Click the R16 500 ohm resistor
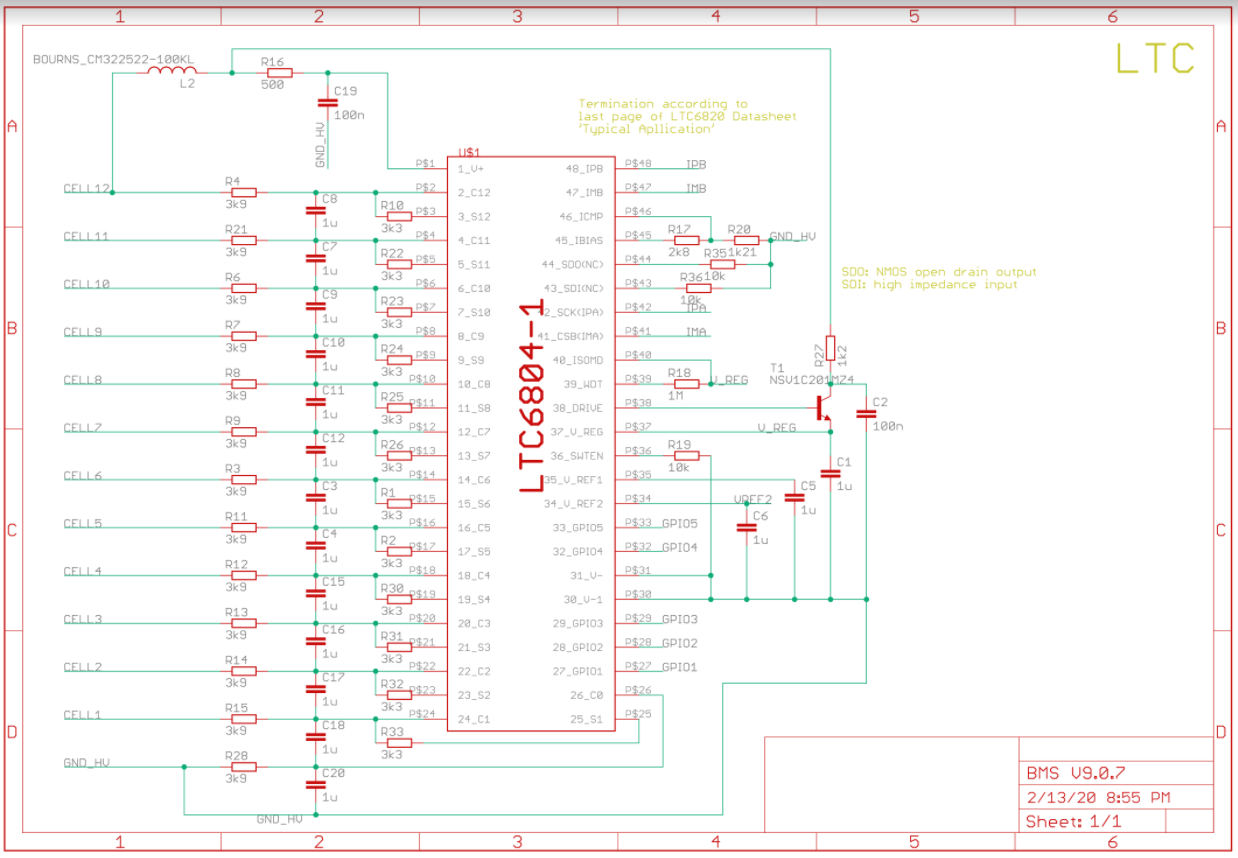The image size is (1238, 858). point(279,72)
